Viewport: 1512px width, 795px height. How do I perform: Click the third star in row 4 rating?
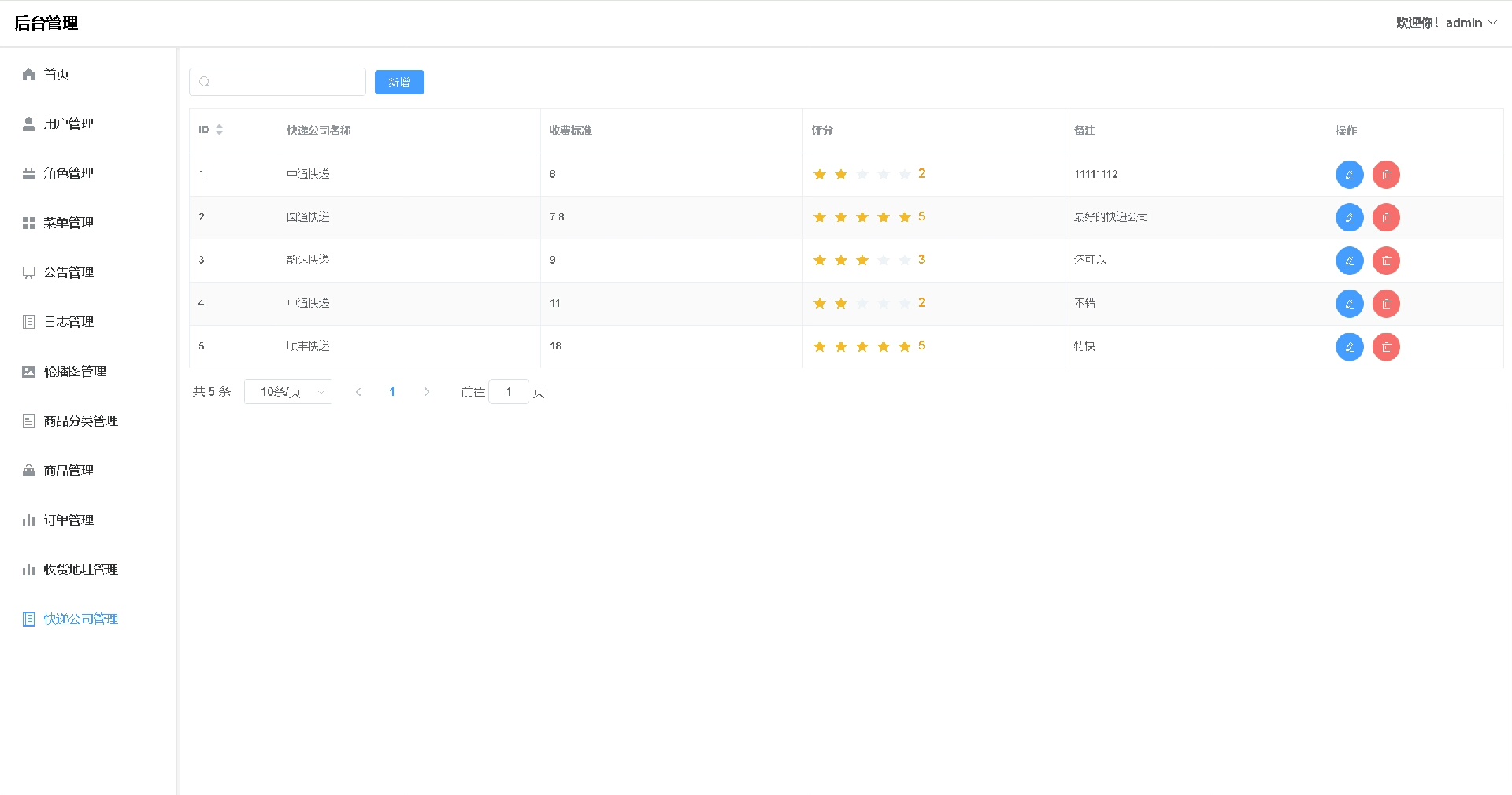pos(862,304)
